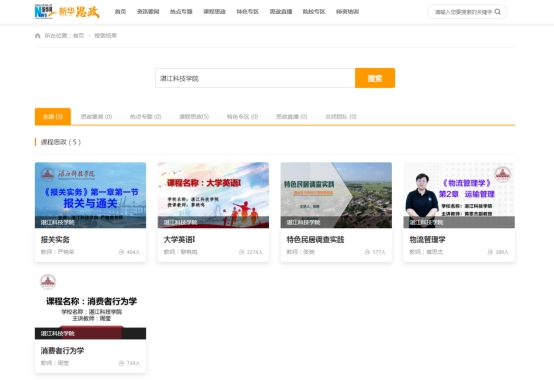
Task: Open 师资培训 in the top navigation
Action: (x=347, y=12)
